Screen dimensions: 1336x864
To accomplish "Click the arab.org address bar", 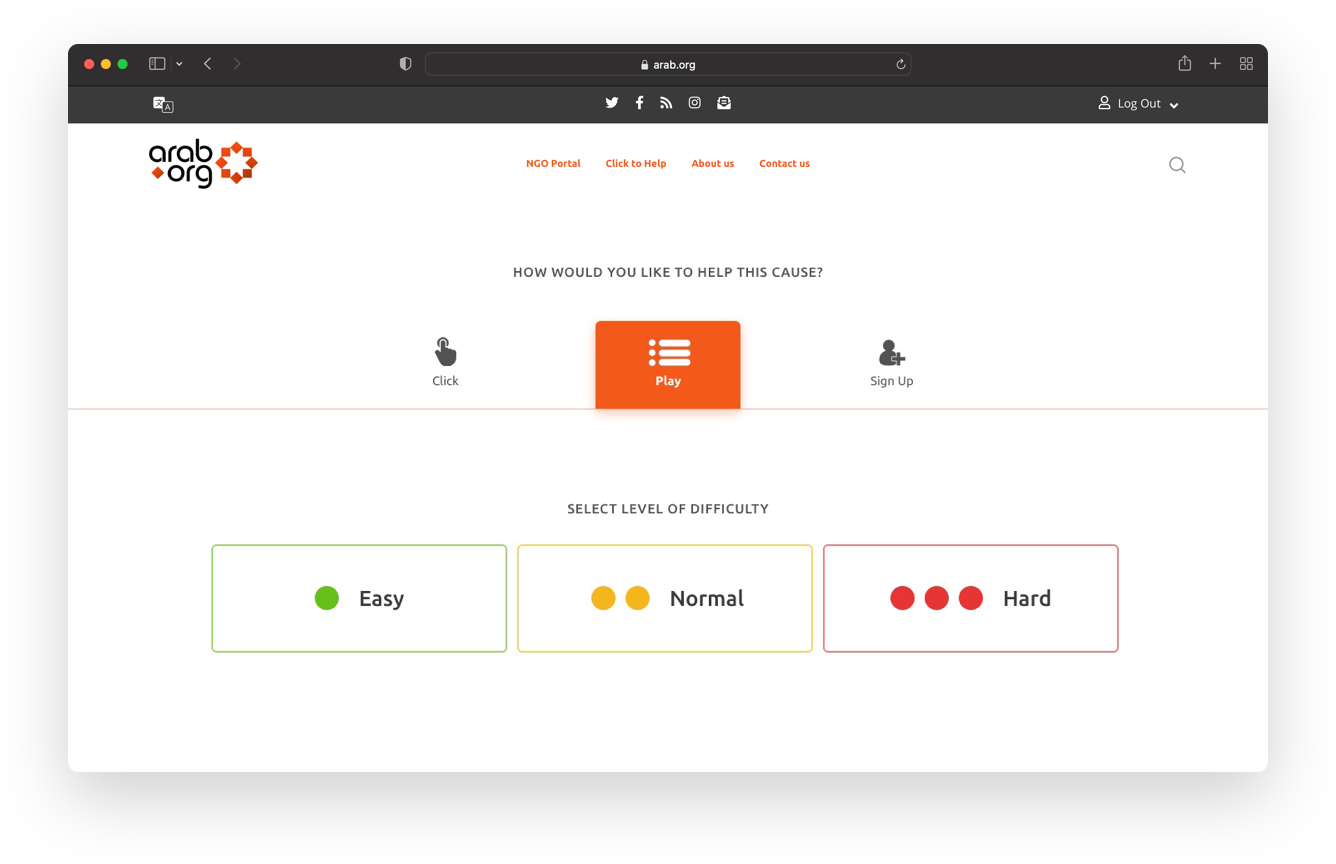I will coord(667,64).
